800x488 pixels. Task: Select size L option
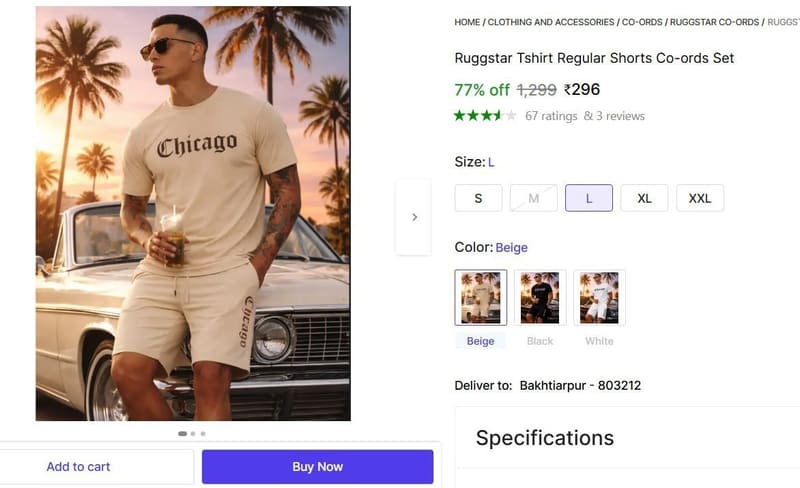589,198
